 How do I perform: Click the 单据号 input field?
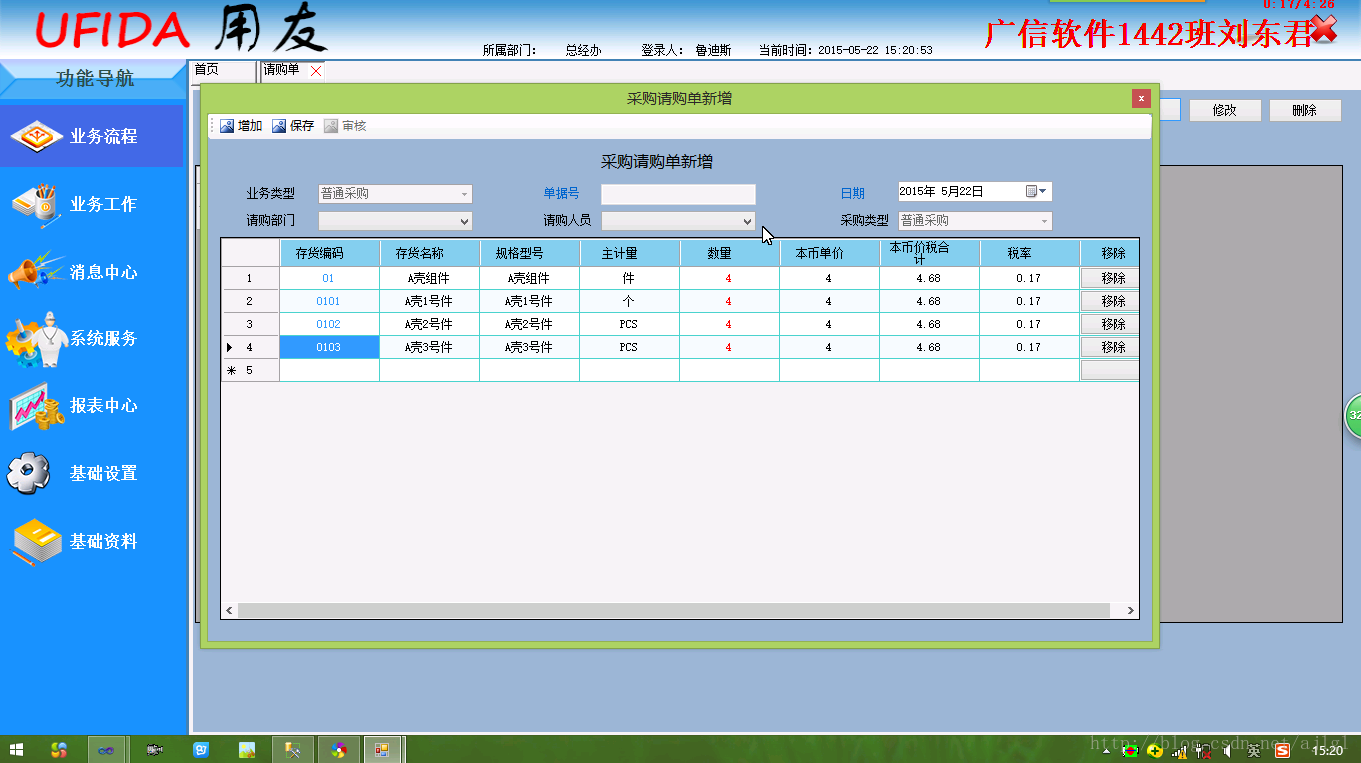coord(678,194)
